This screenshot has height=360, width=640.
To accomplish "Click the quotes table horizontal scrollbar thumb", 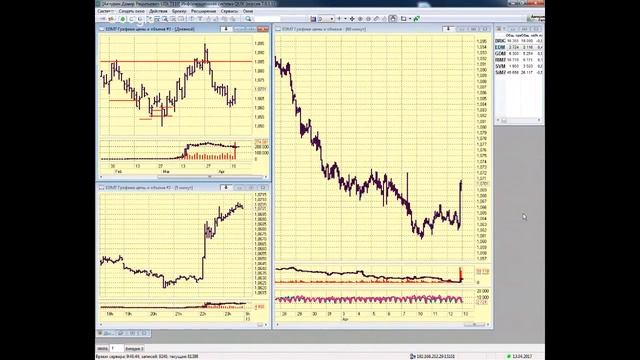I will tap(504, 120).
